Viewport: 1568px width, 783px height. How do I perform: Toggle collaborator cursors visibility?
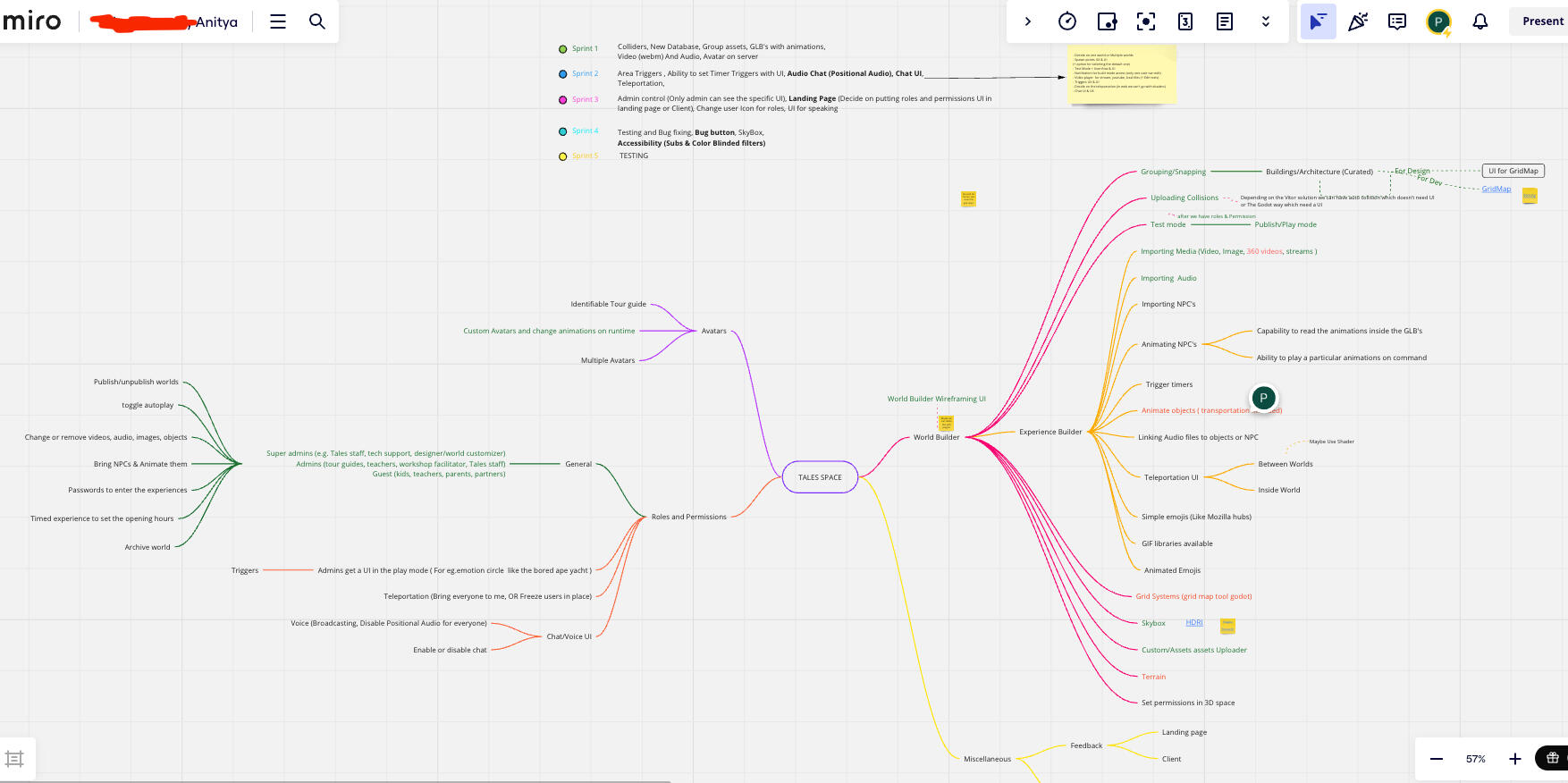point(1318,21)
